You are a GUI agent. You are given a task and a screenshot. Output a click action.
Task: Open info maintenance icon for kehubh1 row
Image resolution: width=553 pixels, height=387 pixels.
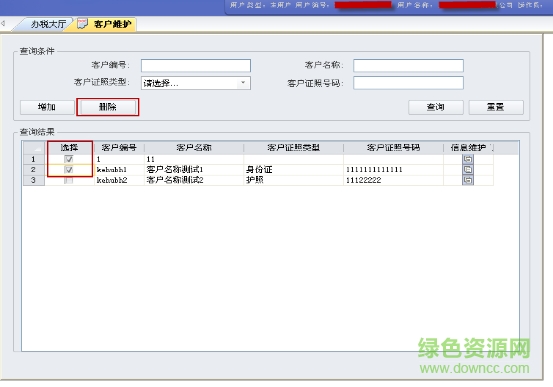coord(468,170)
